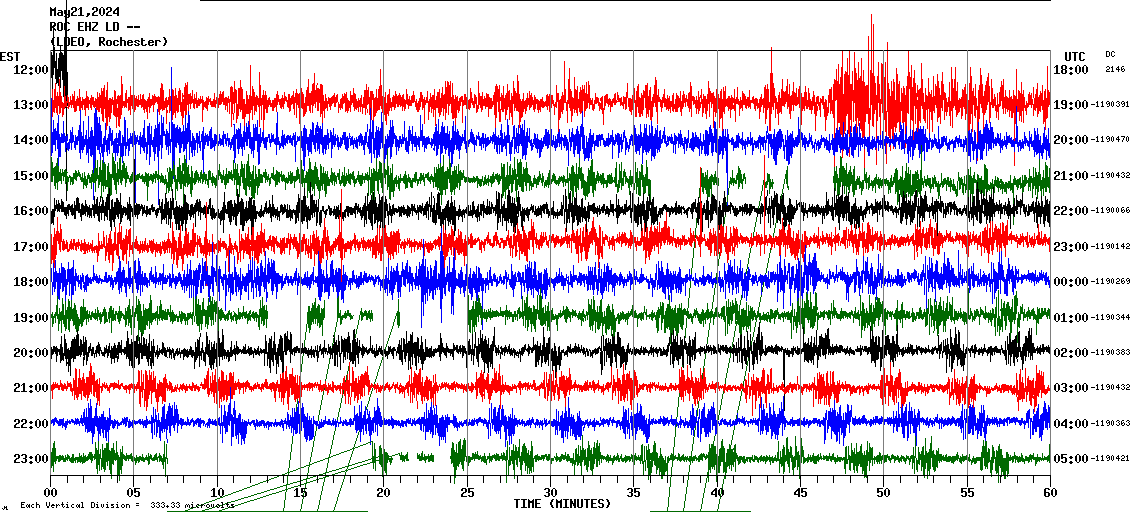1130x519 pixels.
Task: Click the 23:00 EST row label
Action: pyautogui.click(x=31, y=459)
